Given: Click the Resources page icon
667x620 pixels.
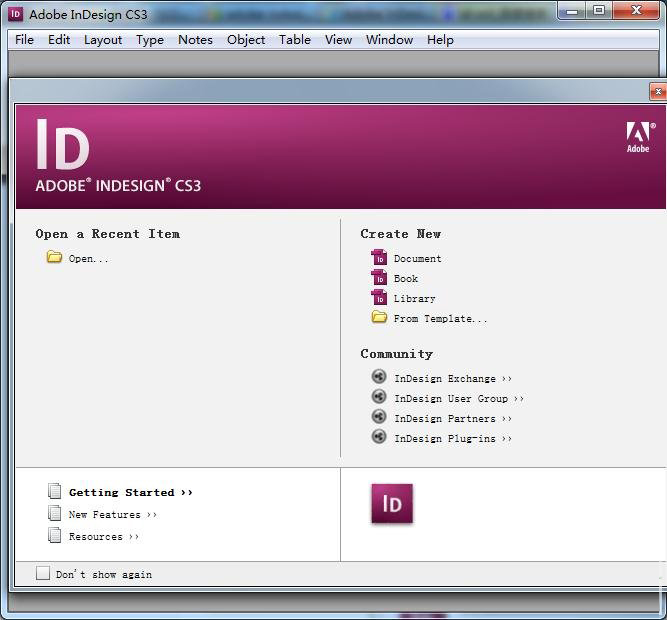Looking at the screenshot, I should [x=54, y=535].
